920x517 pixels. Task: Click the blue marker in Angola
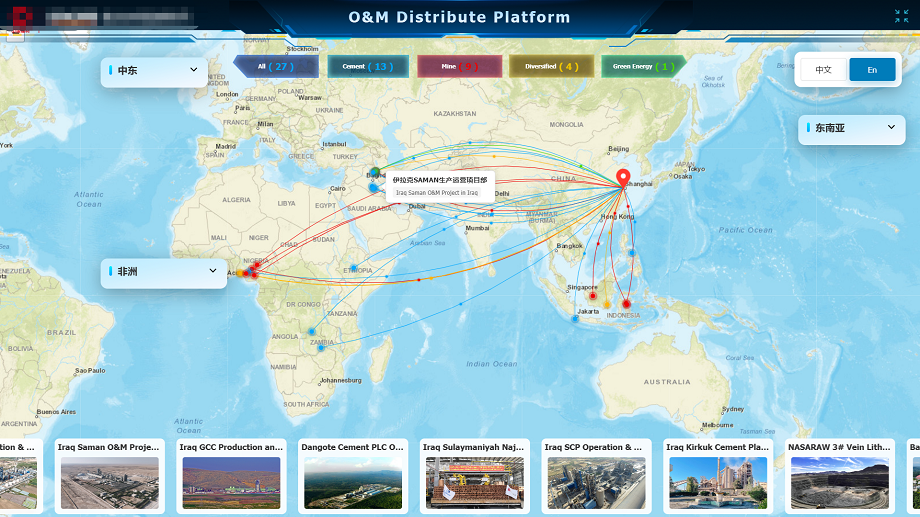(311, 331)
